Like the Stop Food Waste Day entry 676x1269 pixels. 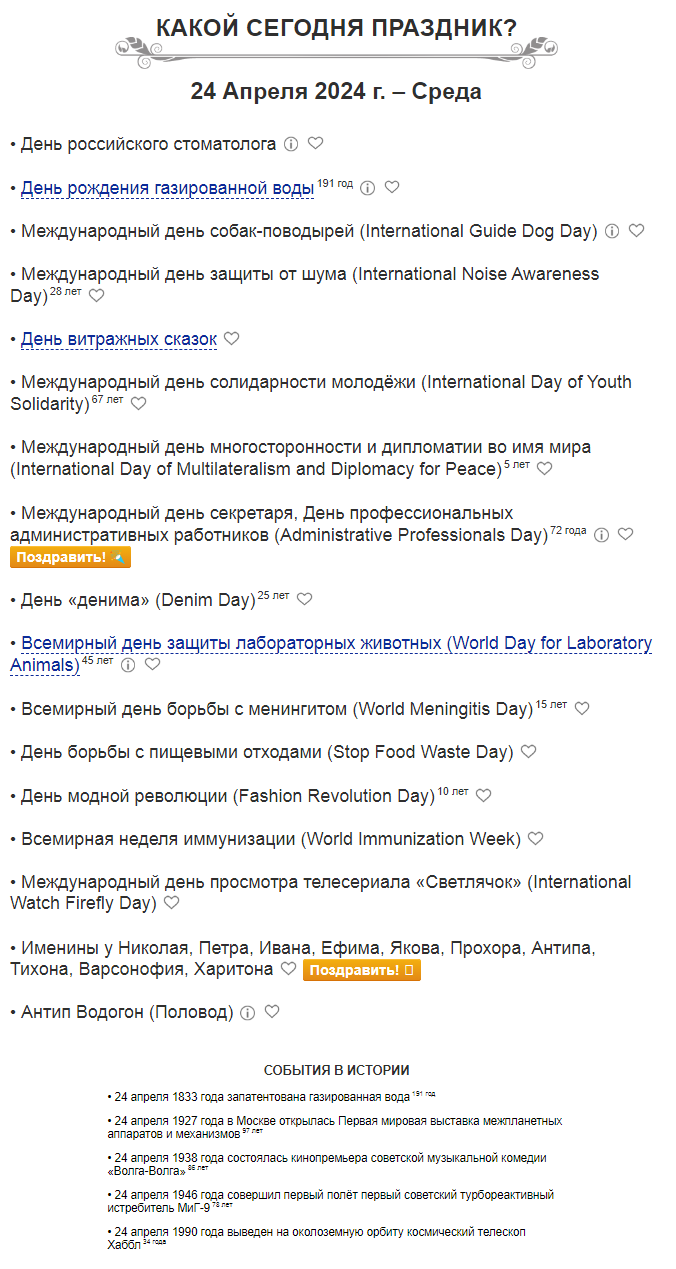[529, 751]
